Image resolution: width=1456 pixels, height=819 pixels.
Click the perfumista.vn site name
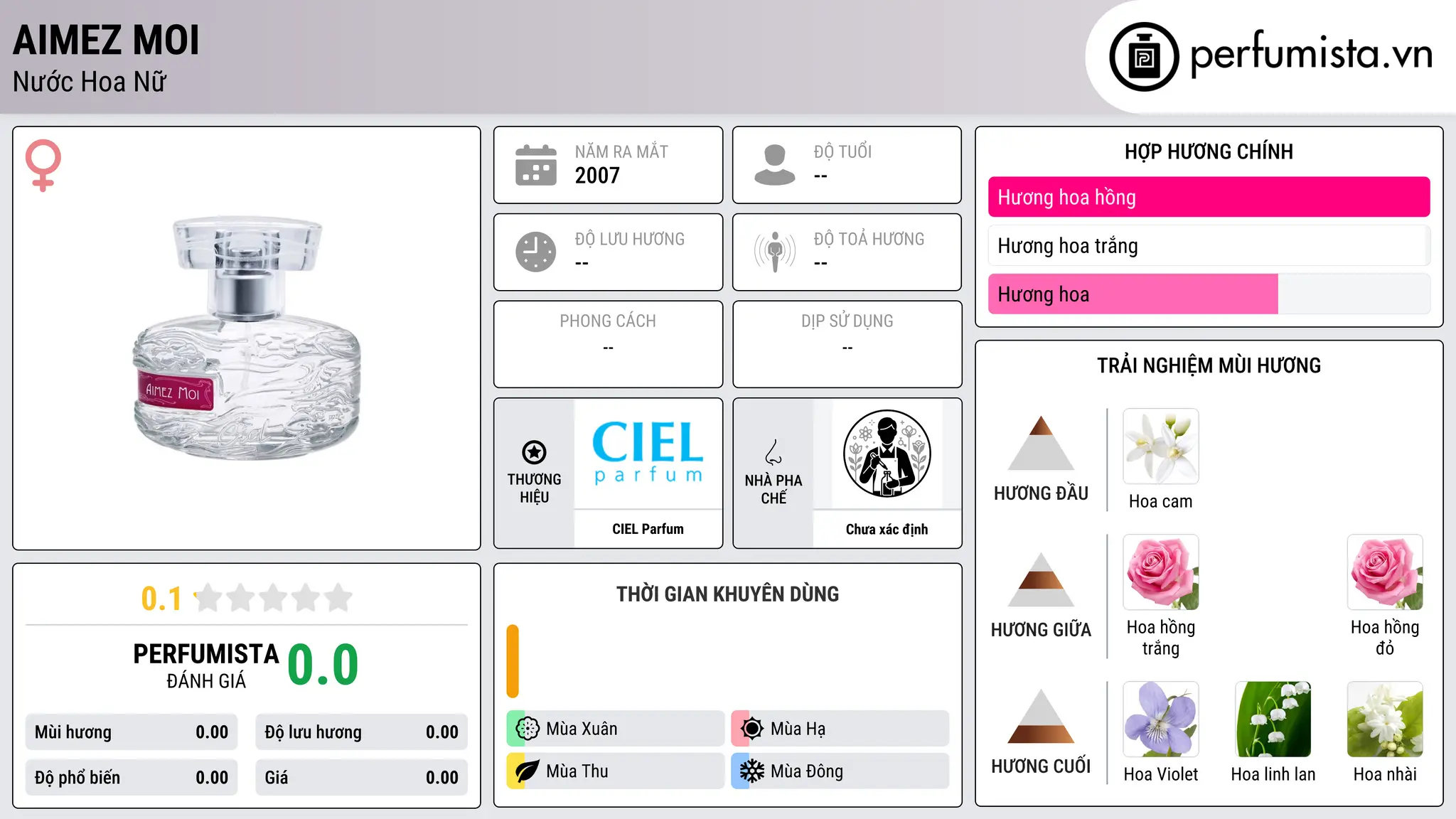coord(1312,54)
